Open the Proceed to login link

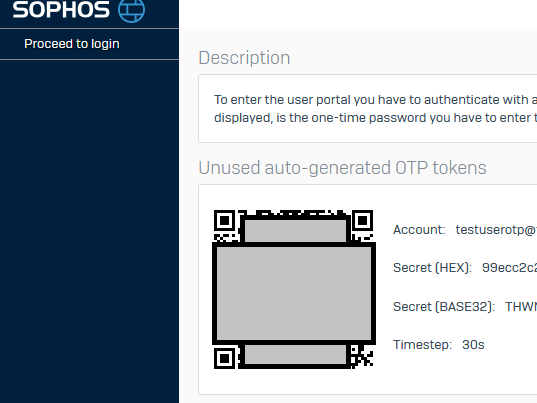pos(72,44)
